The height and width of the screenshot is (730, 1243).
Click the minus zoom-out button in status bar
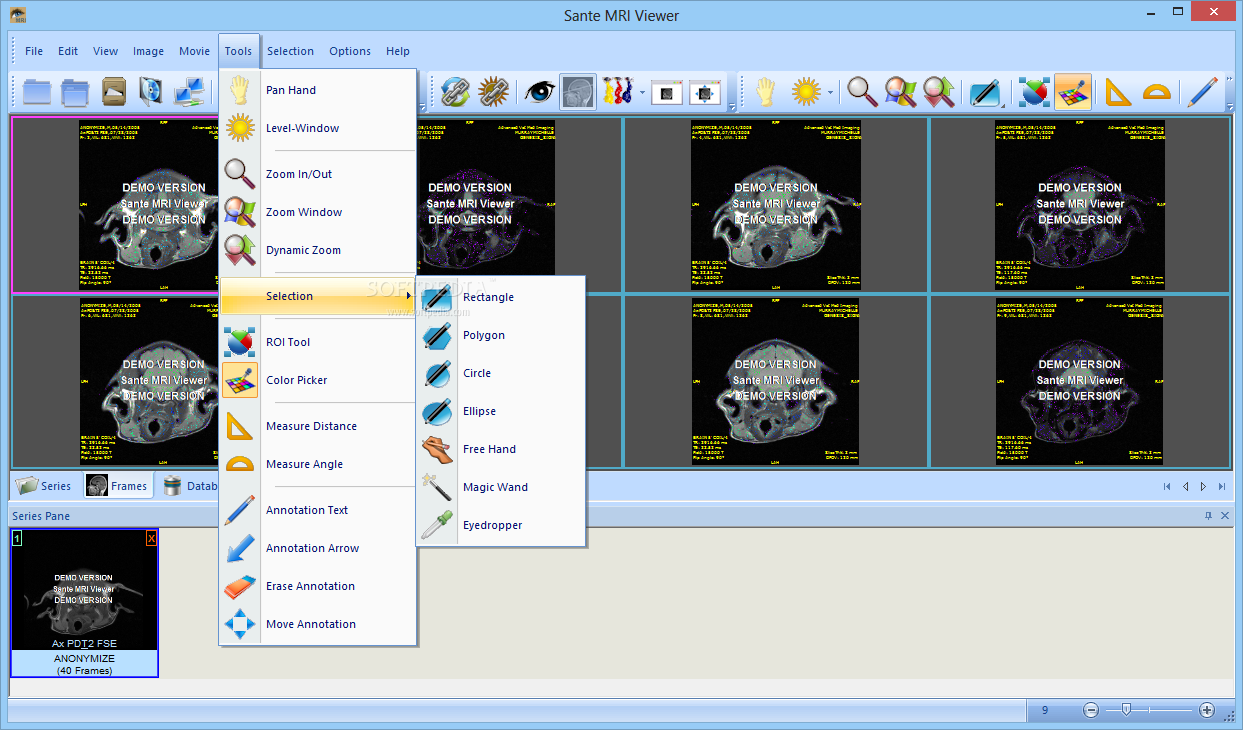point(1091,710)
